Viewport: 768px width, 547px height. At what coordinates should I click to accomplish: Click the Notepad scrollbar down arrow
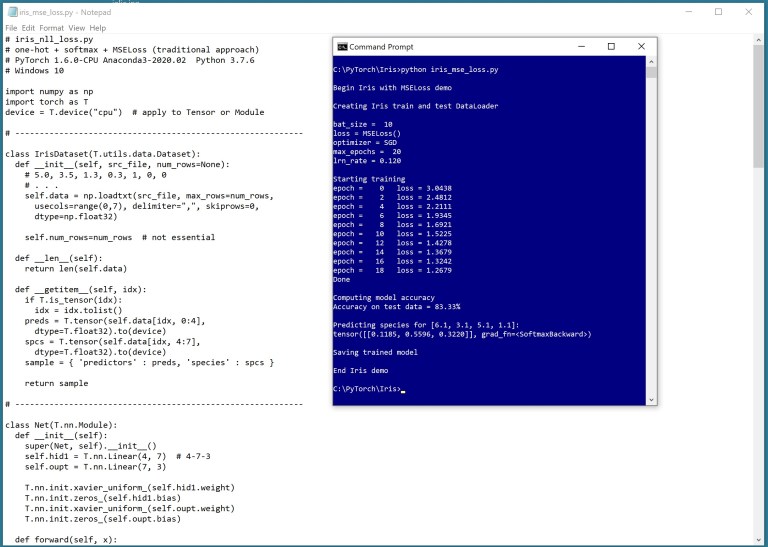pyautogui.click(x=758, y=538)
